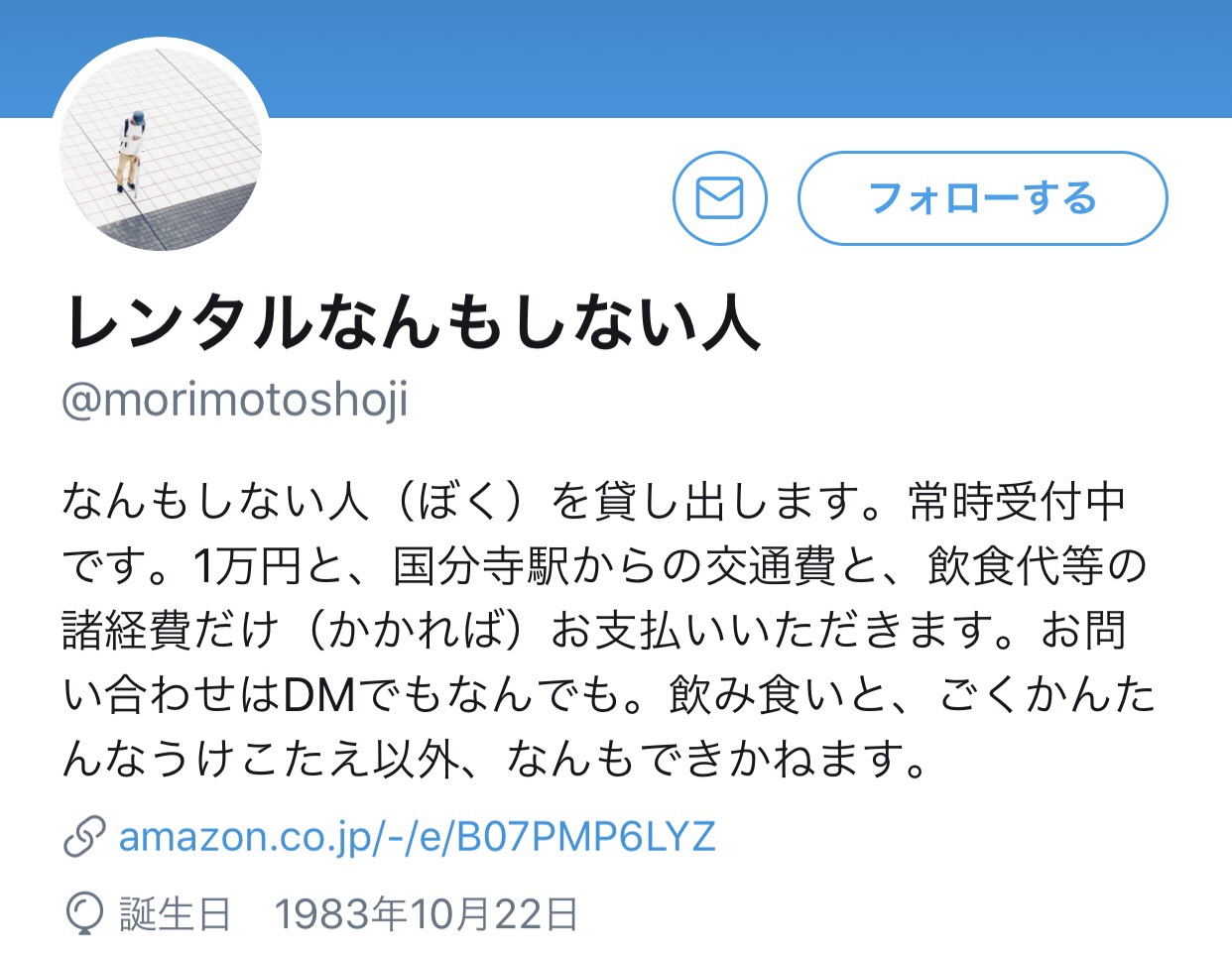Click the フォローする follow button
This screenshot has height=954, width=1232.
982,198
